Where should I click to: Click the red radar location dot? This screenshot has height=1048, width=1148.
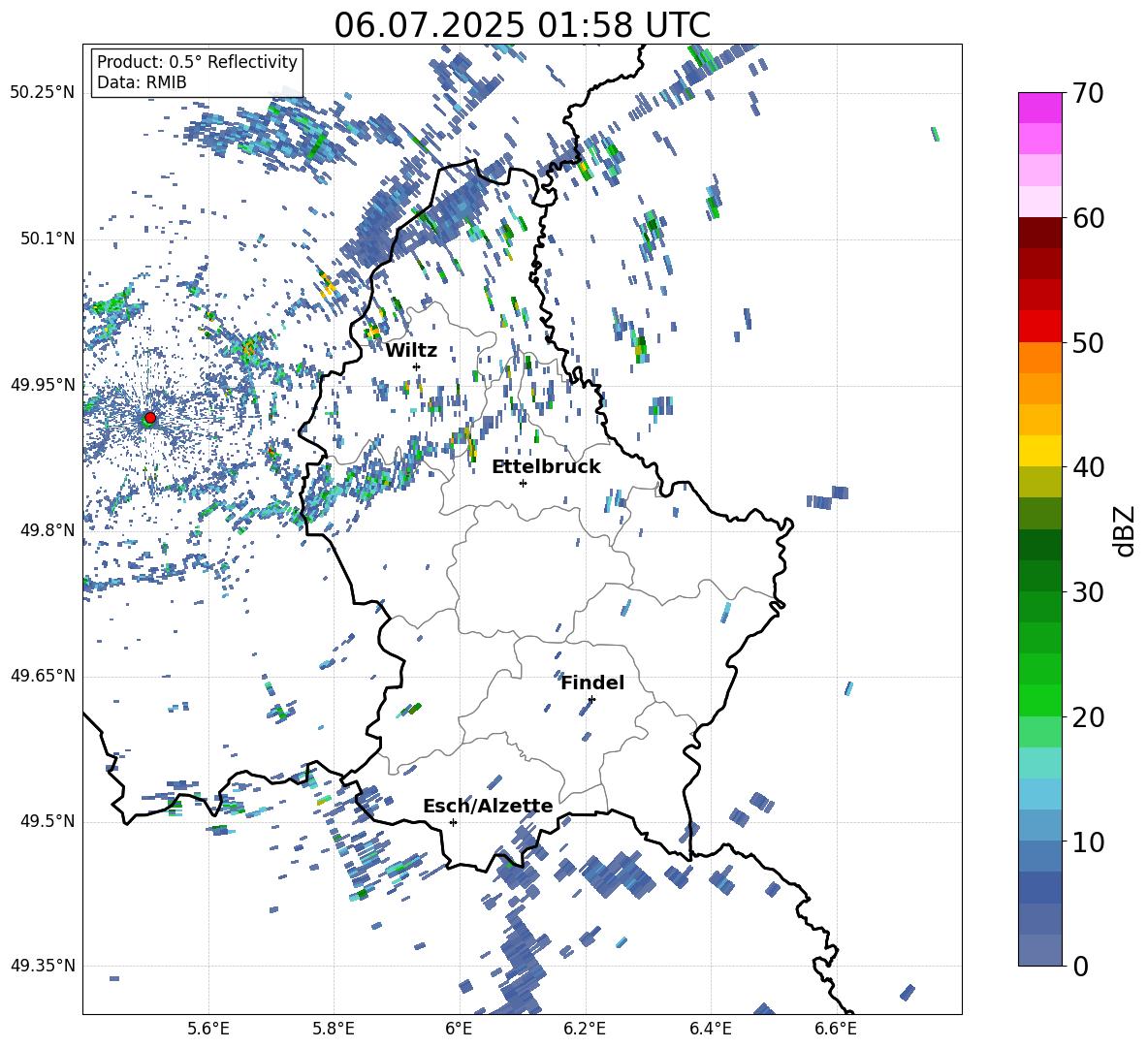coord(150,418)
